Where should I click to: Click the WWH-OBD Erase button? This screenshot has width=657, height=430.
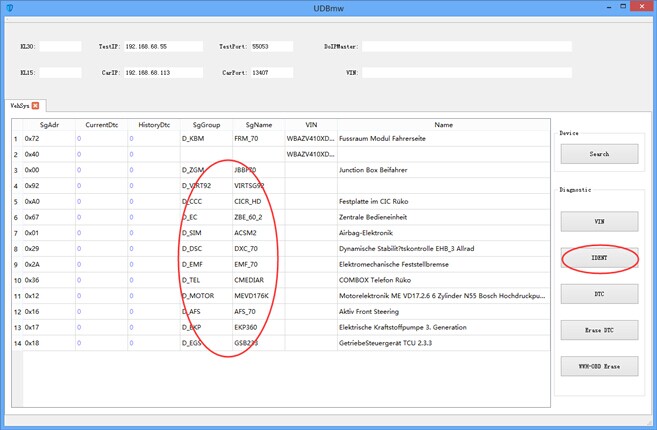coord(599,366)
